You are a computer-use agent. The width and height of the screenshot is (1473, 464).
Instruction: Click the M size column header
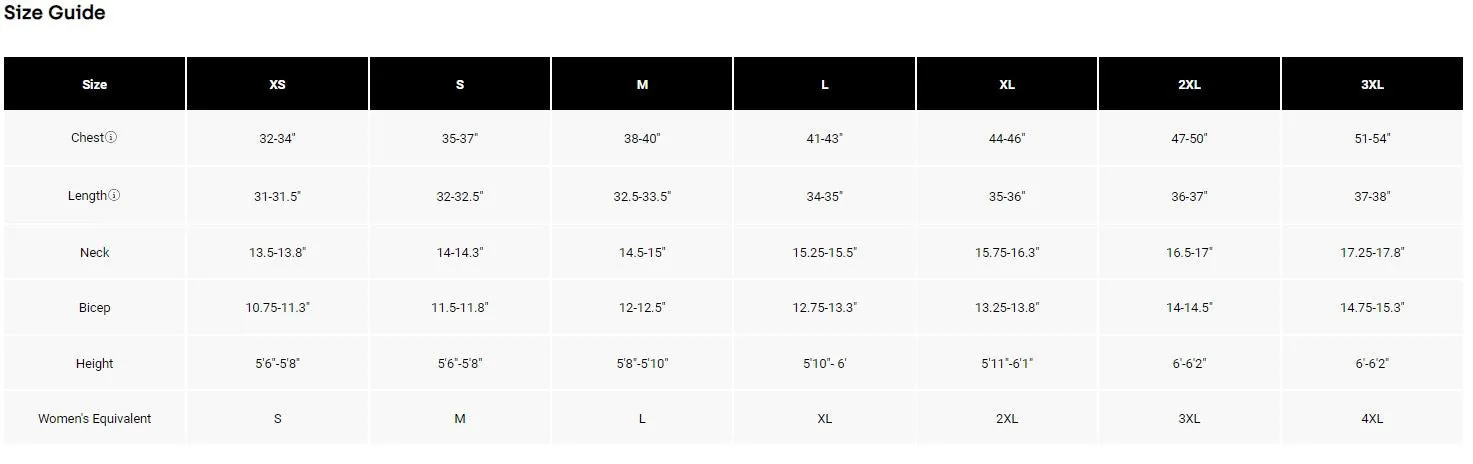pos(642,84)
